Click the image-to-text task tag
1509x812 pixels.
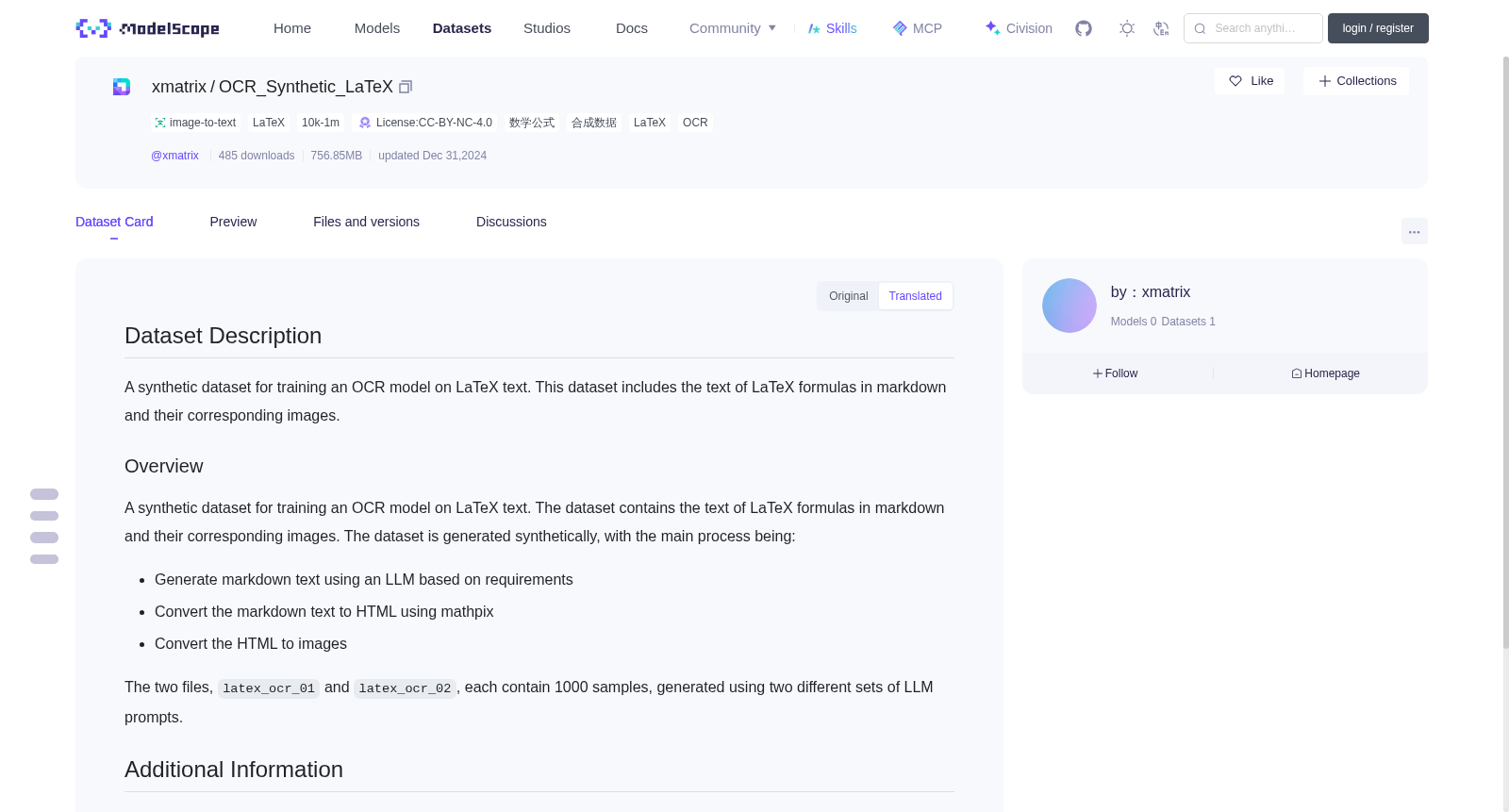pyautogui.click(x=195, y=123)
